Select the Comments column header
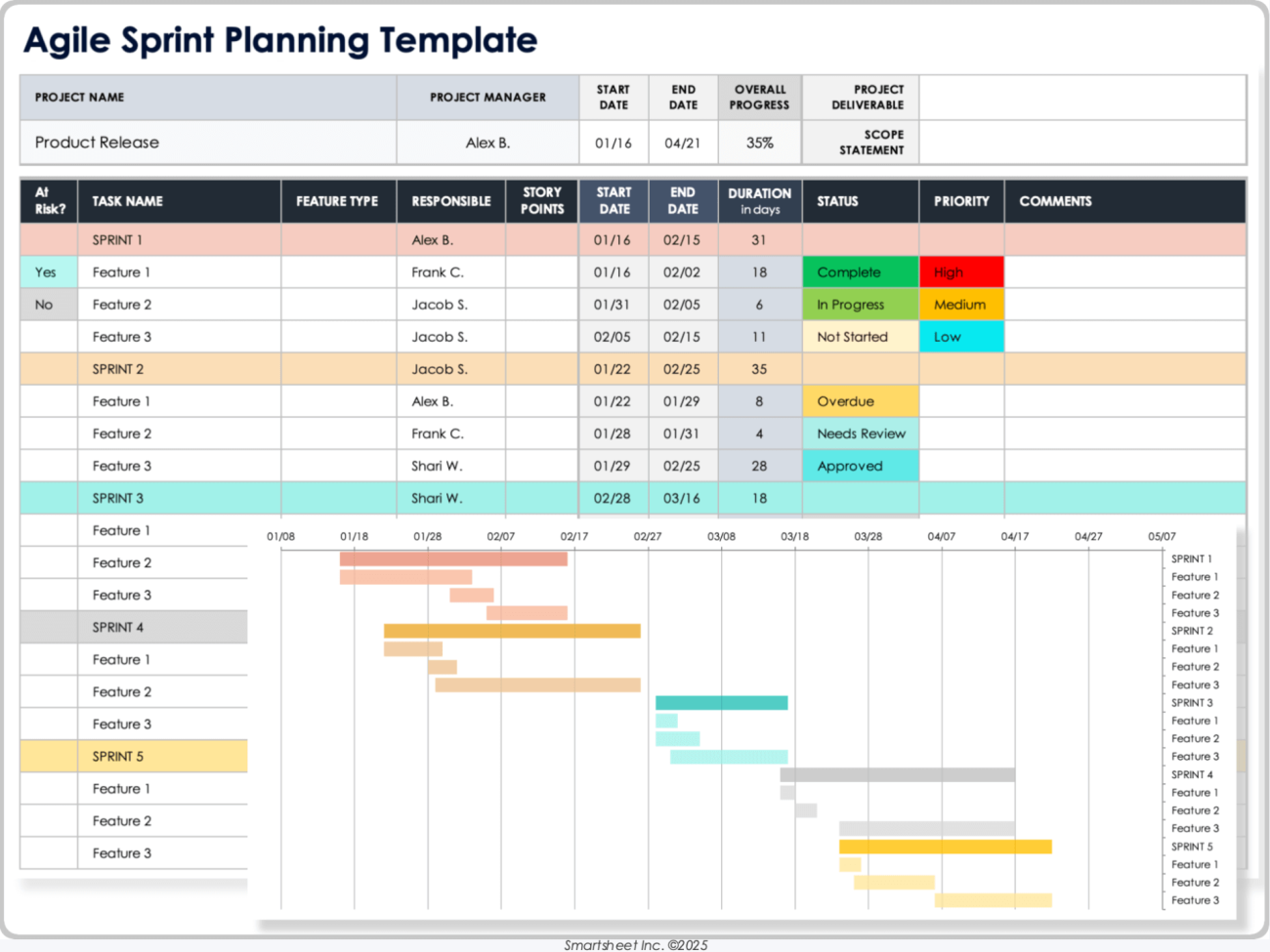The height and width of the screenshot is (952, 1270). point(1123,201)
